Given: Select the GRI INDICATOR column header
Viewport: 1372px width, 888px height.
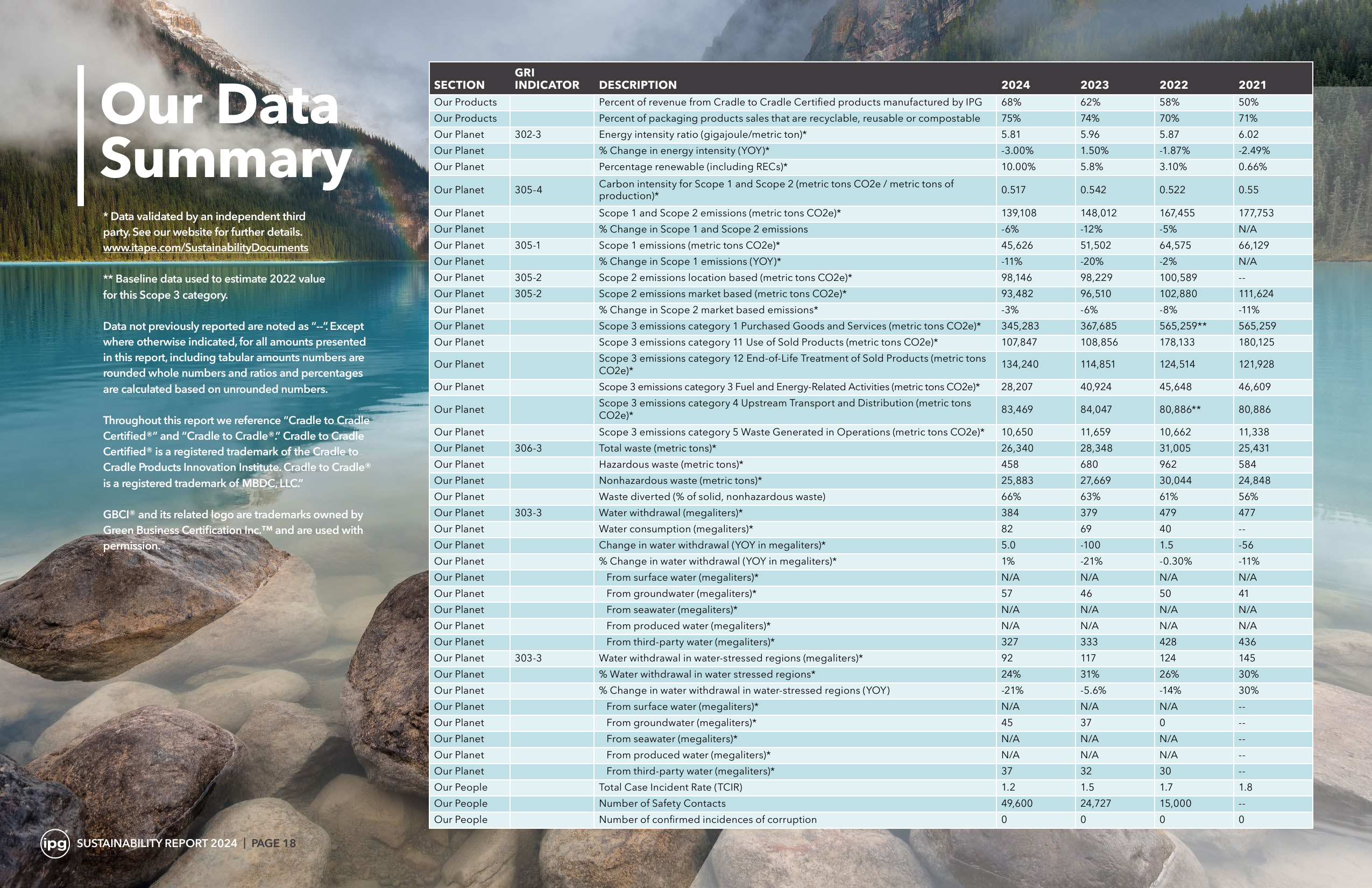Looking at the screenshot, I should (547, 79).
